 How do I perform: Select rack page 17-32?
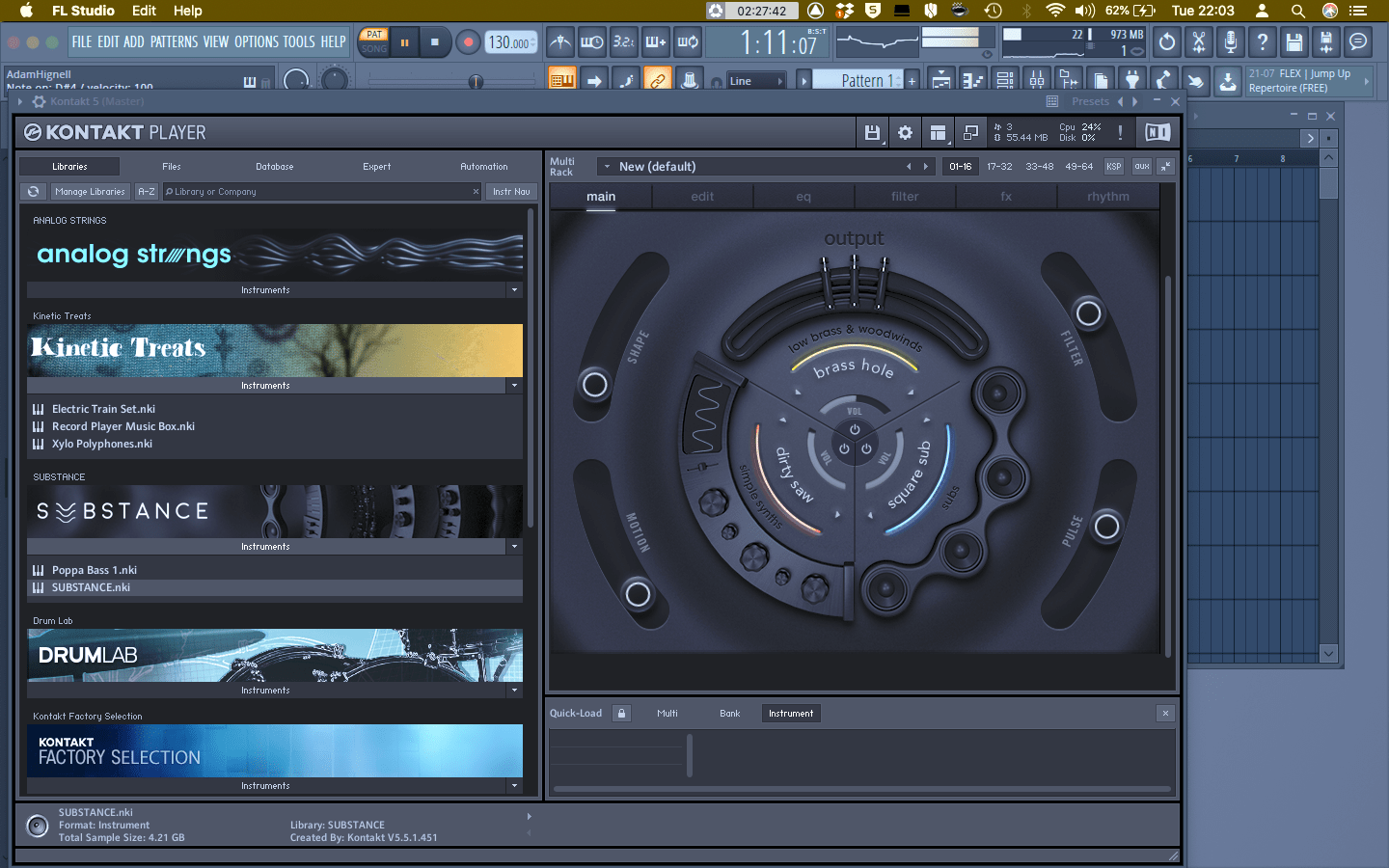coord(999,167)
